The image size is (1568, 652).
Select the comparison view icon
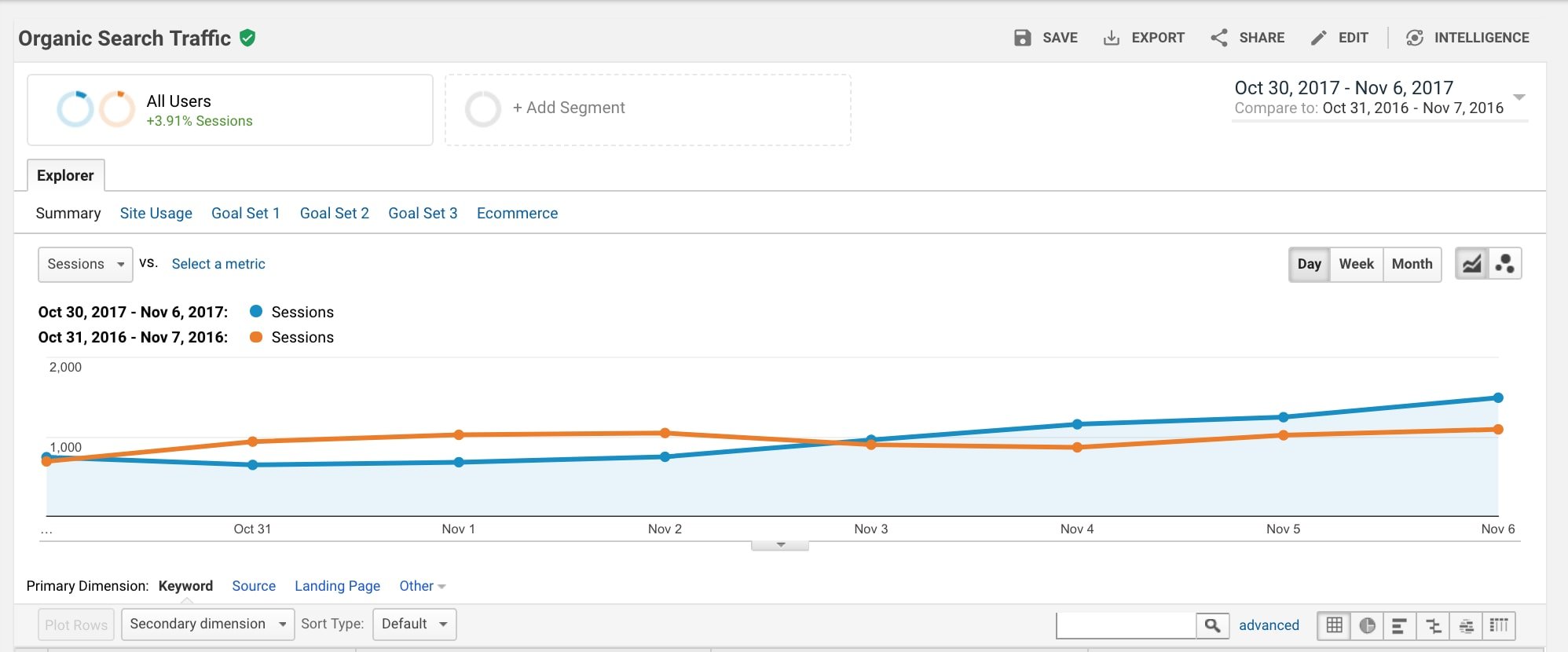tap(1433, 625)
